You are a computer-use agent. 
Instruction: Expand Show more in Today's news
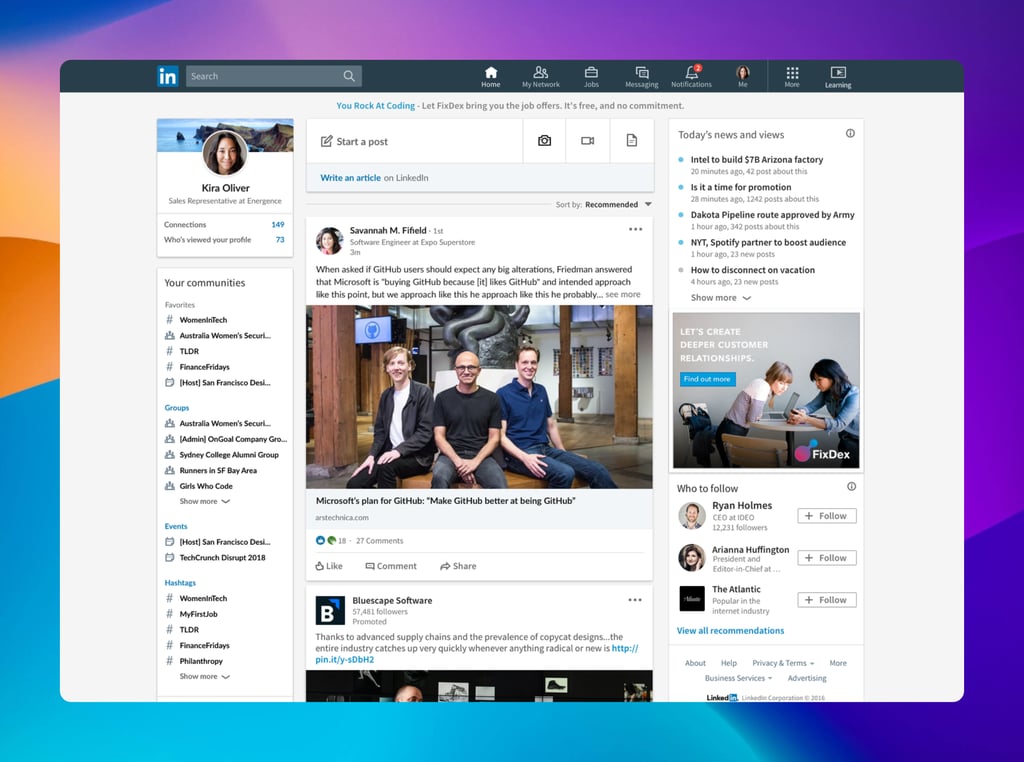point(721,298)
